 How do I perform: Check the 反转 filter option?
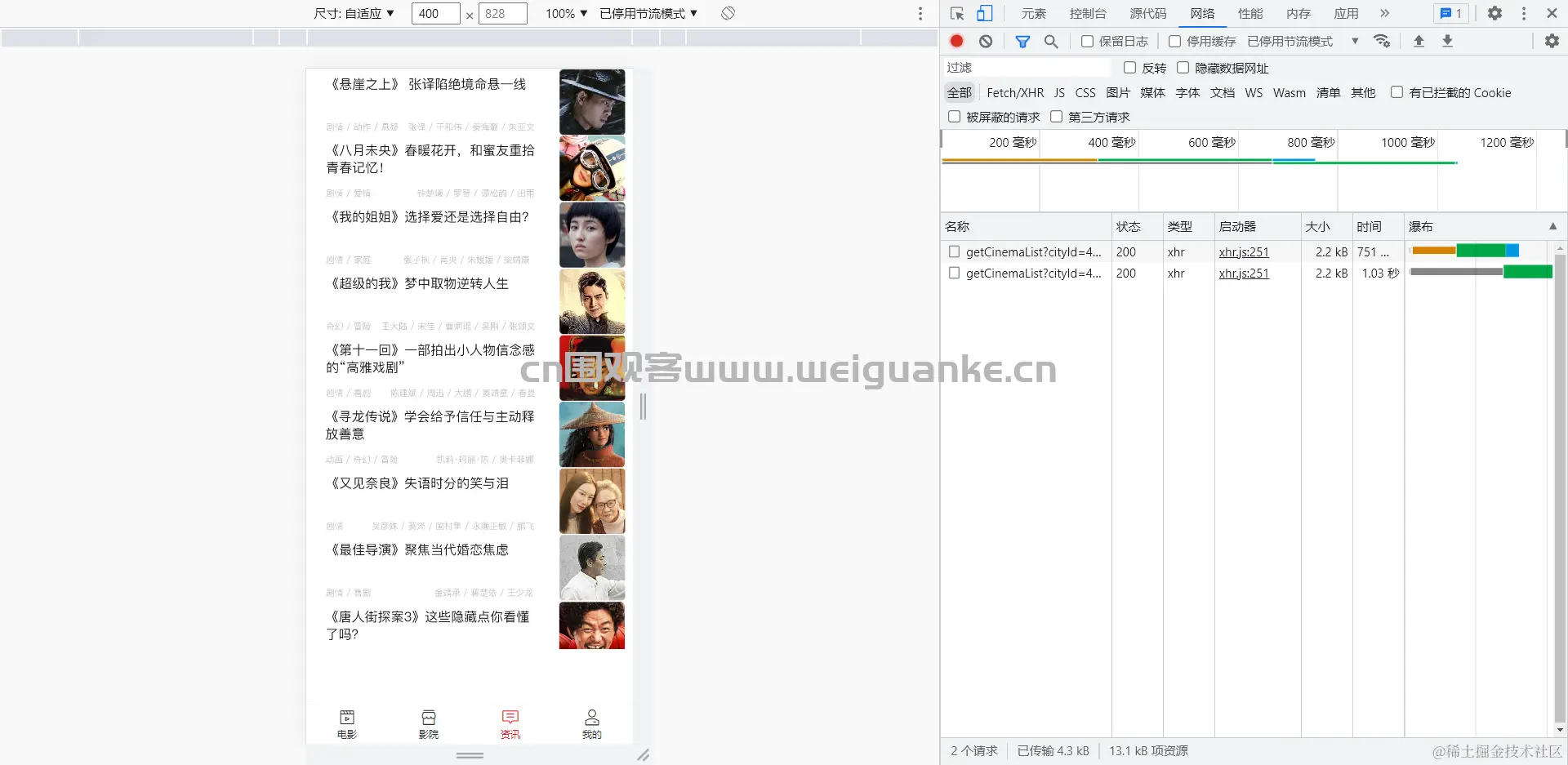pos(1129,68)
